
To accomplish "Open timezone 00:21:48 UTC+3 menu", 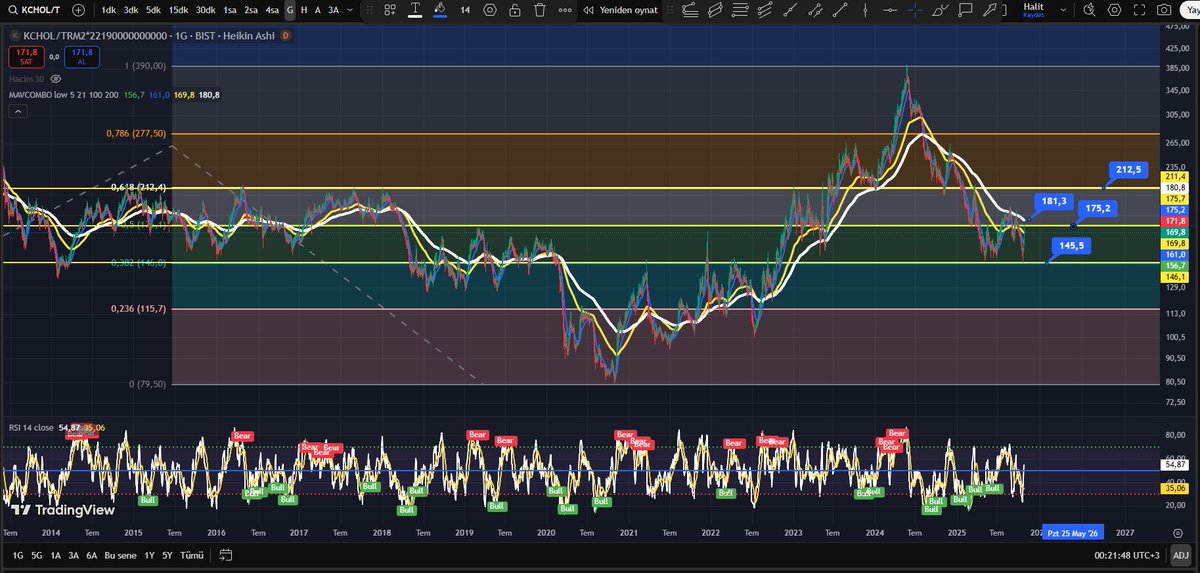I will [1125, 555].
